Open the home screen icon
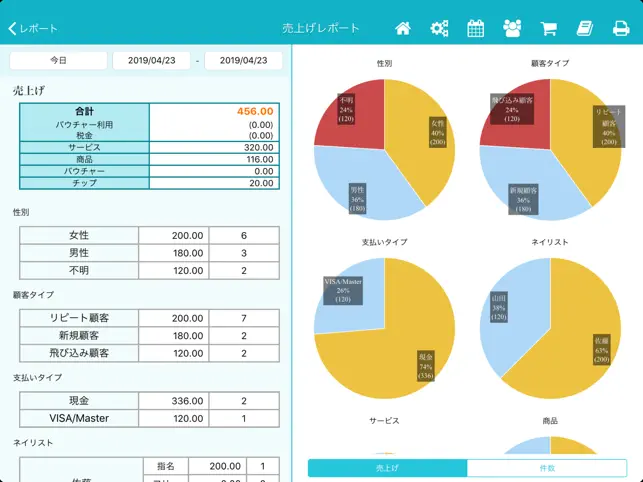 coord(403,28)
